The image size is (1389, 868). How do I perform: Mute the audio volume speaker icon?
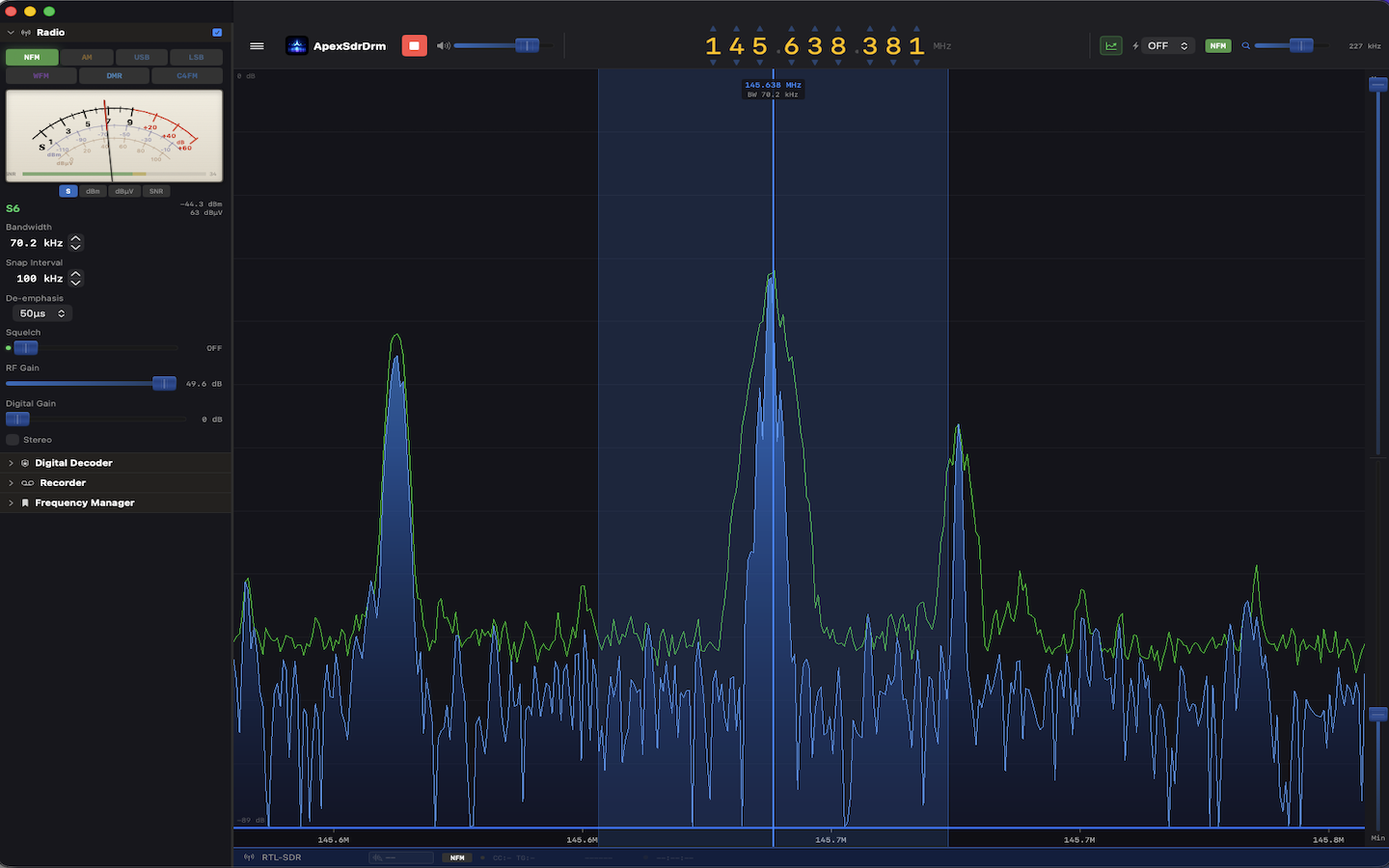click(443, 45)
